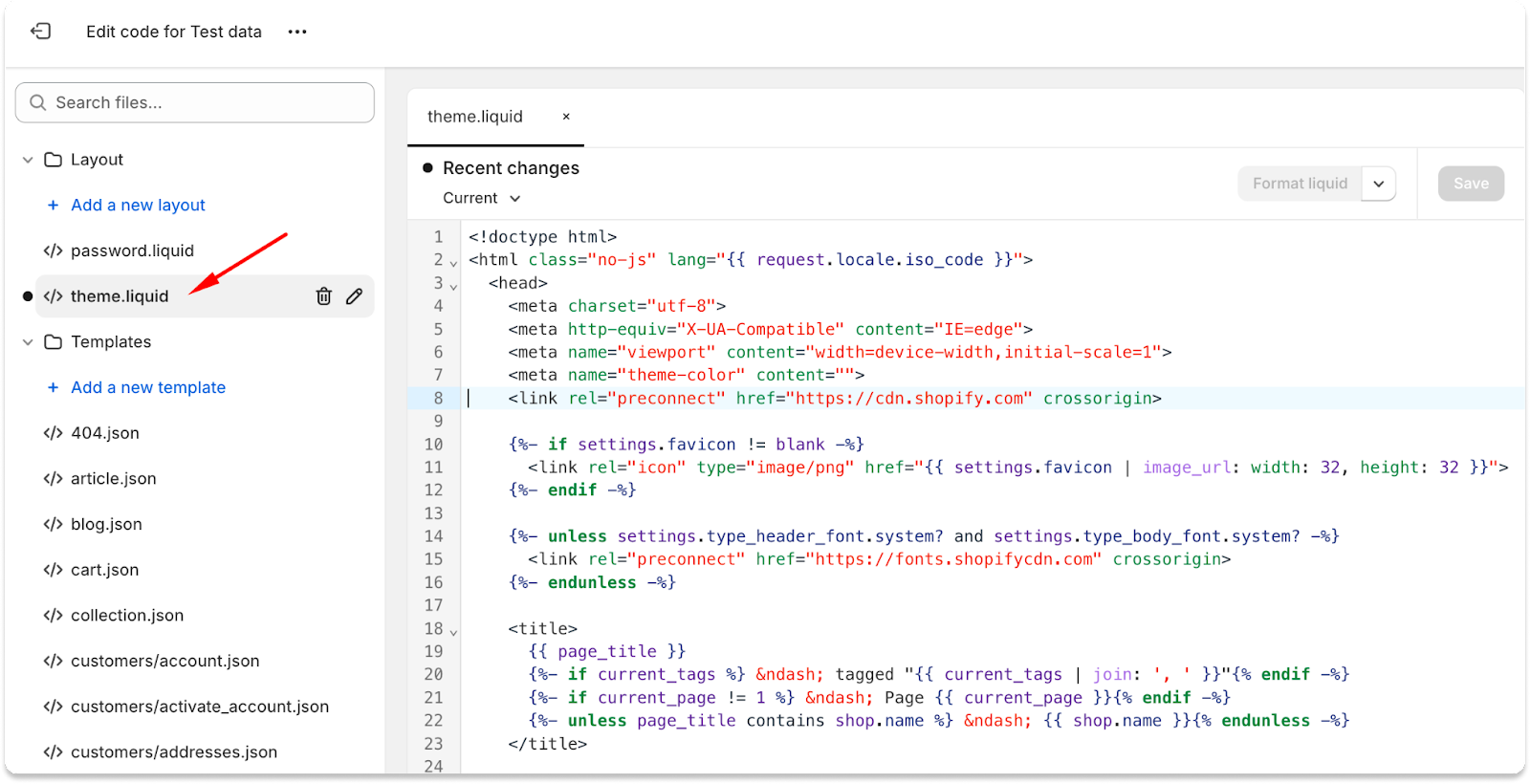
Task: Fold the title tag at line 18
Action: tap(454, 631)
